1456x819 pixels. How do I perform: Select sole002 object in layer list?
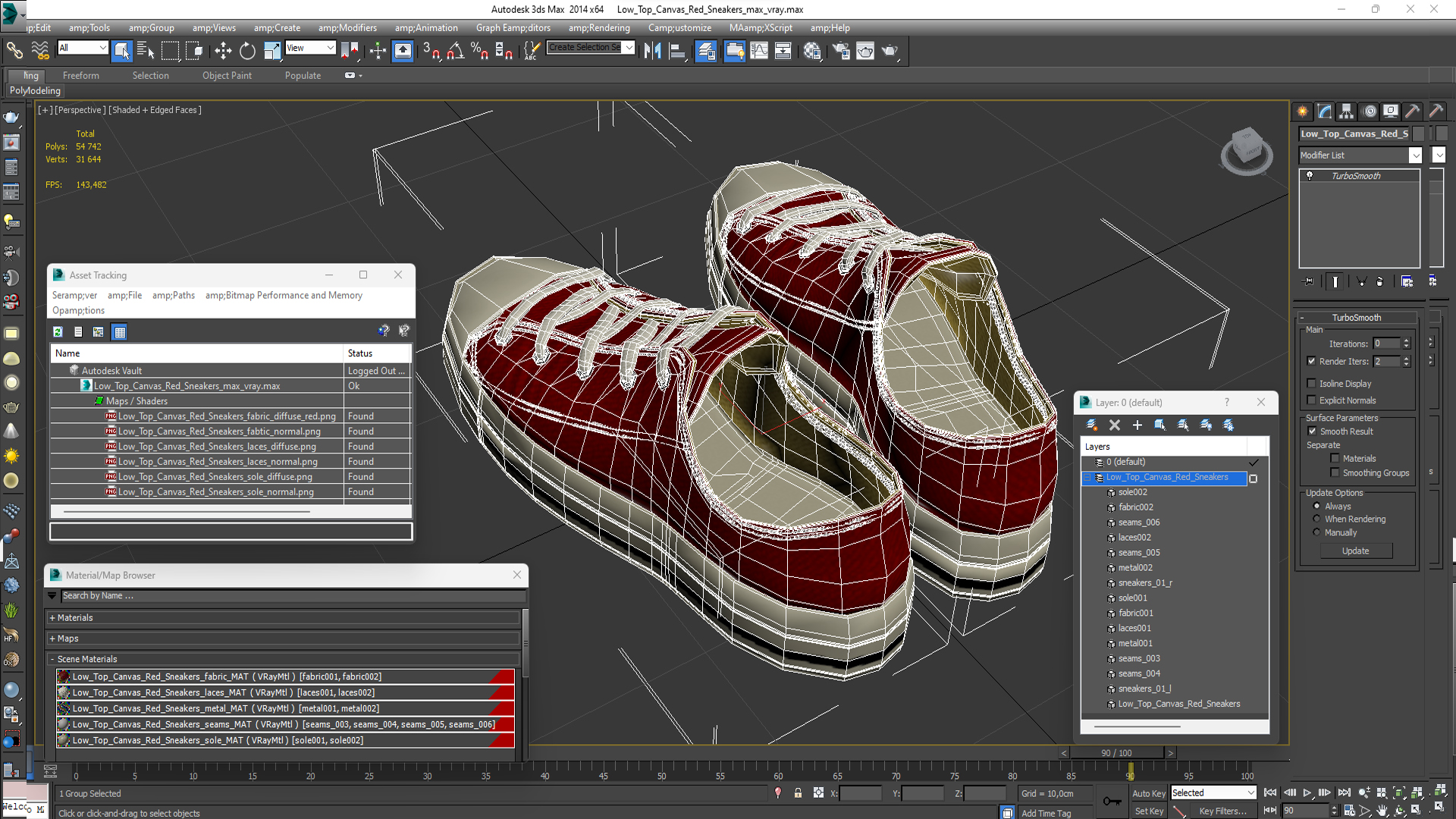(1133, 492)
